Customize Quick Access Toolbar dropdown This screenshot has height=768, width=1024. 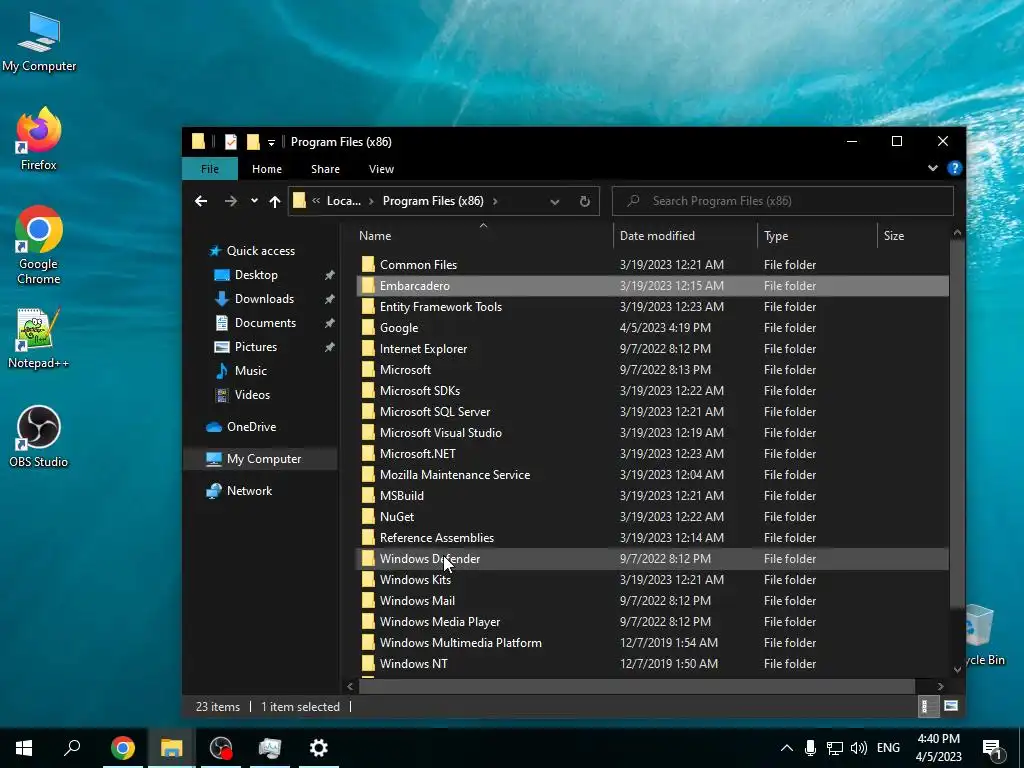point(271,142)
